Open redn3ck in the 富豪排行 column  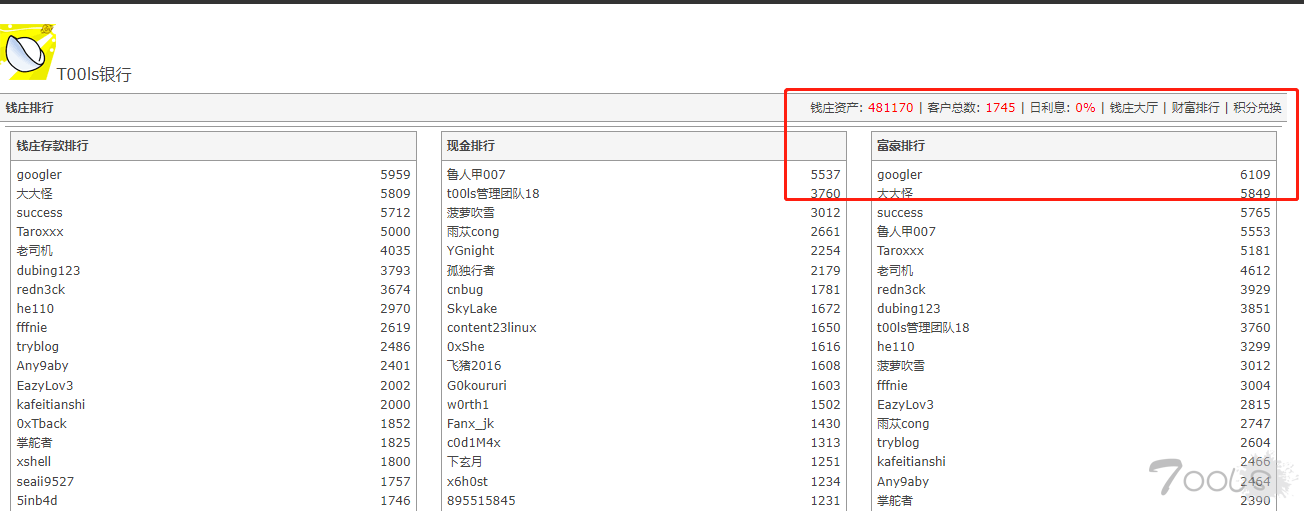901,290
